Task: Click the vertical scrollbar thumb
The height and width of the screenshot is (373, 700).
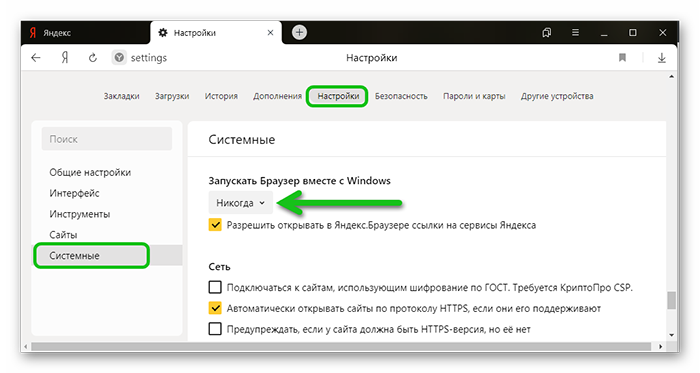Action: coord(671,300)
